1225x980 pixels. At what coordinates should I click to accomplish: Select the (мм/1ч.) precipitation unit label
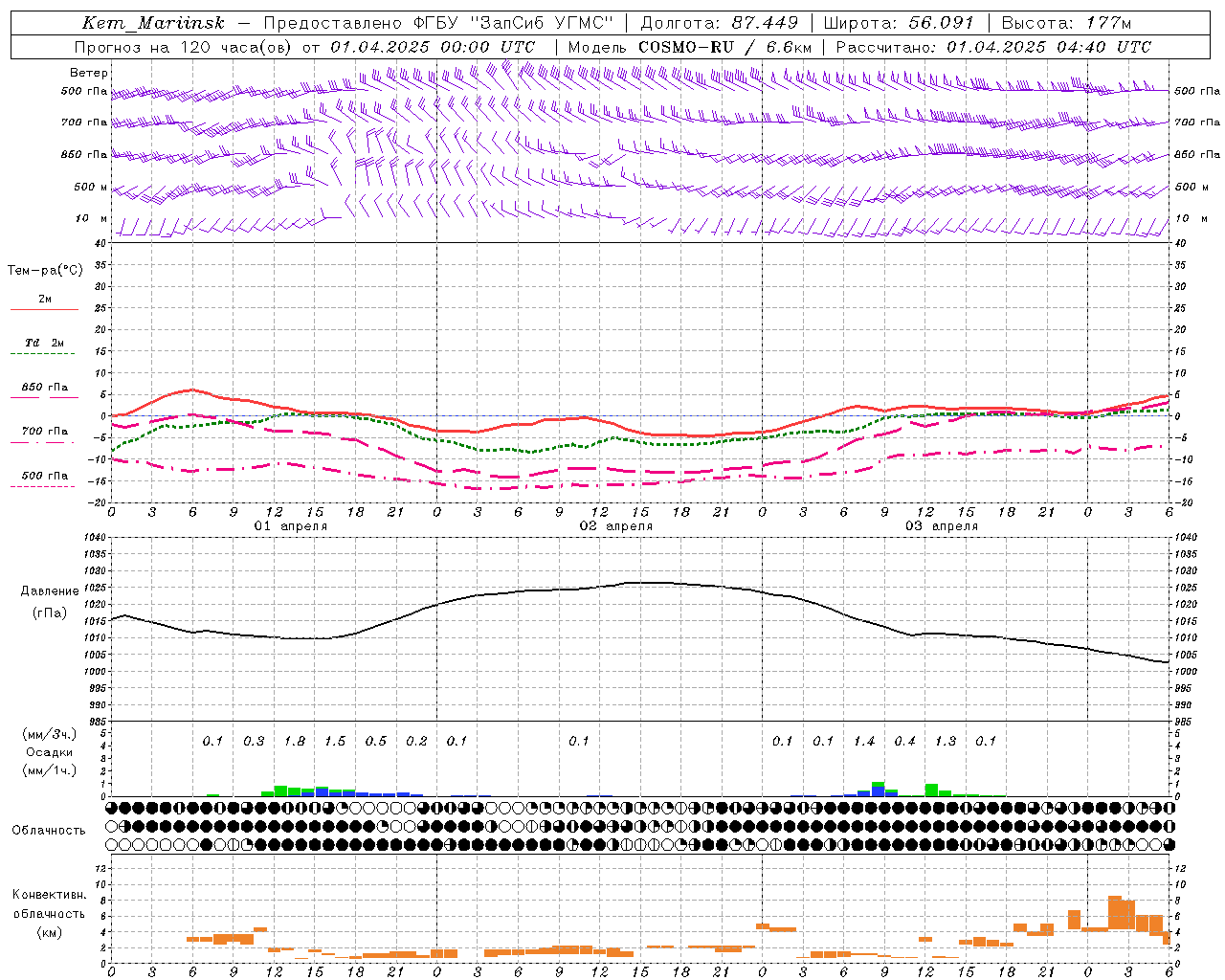coord(50,770)
